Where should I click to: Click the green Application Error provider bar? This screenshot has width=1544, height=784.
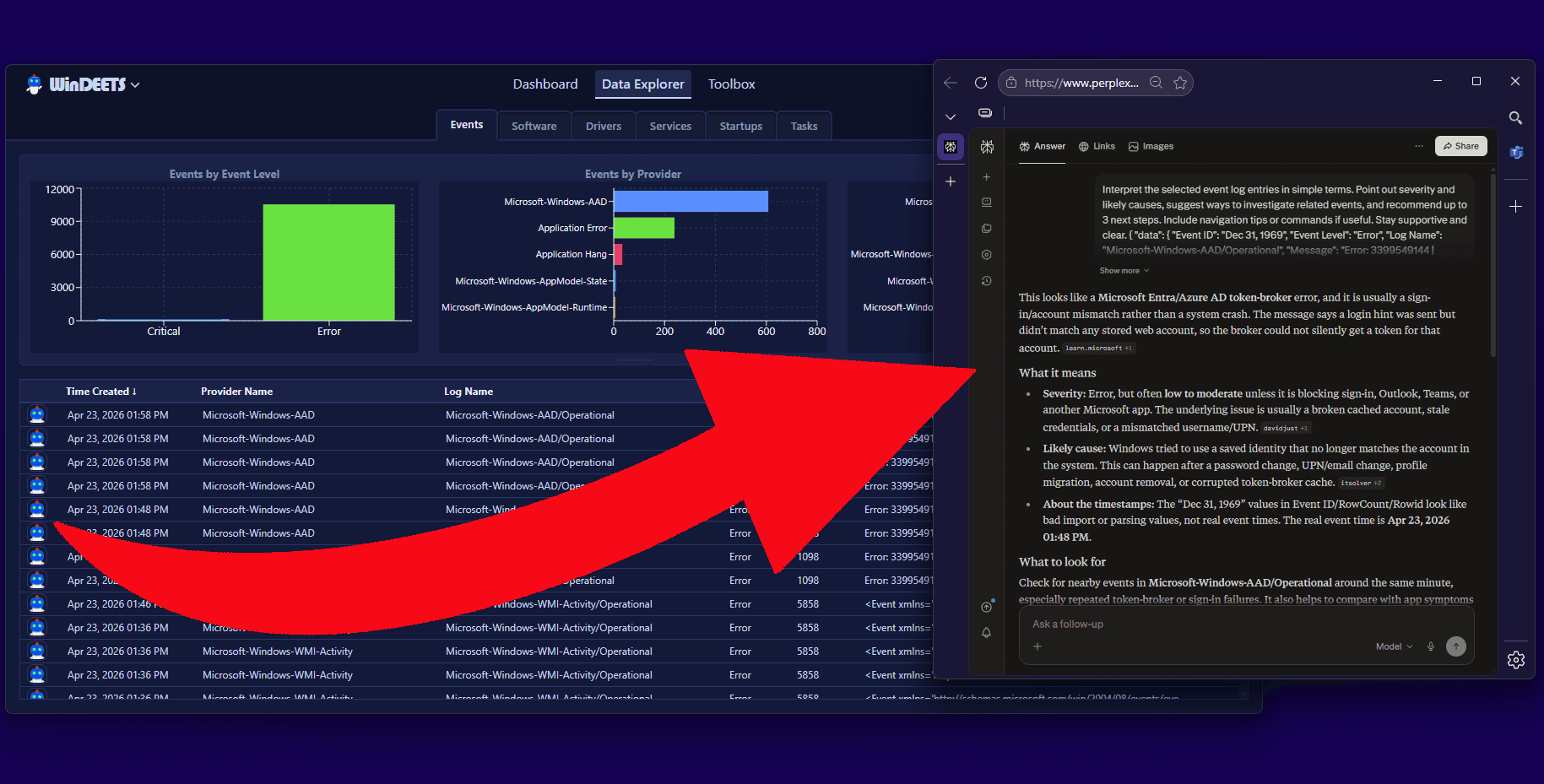pyautogui.click(x=644, y=228)
